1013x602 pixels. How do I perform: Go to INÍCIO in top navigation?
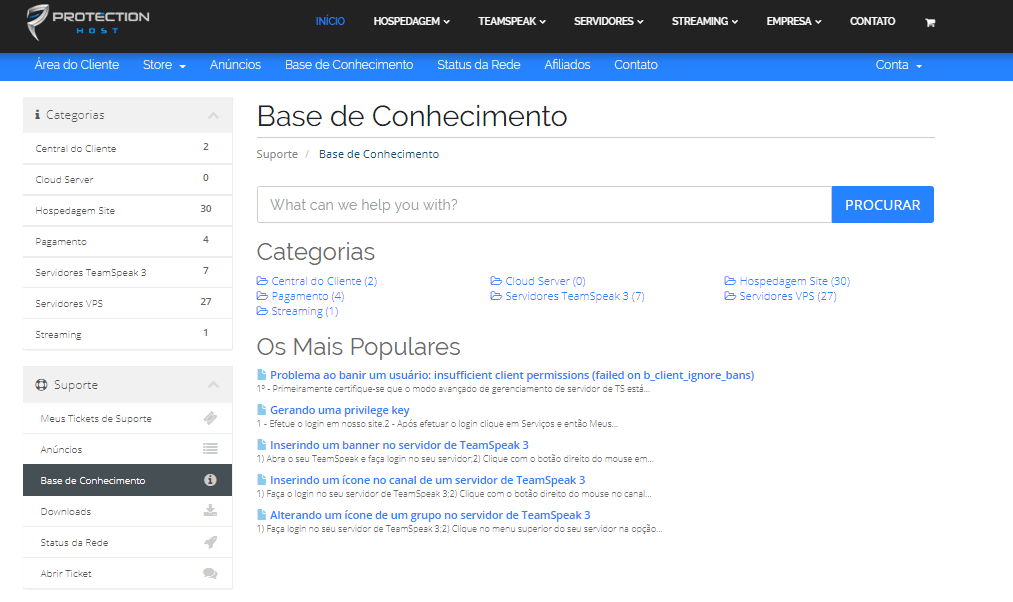coord(330,21)
